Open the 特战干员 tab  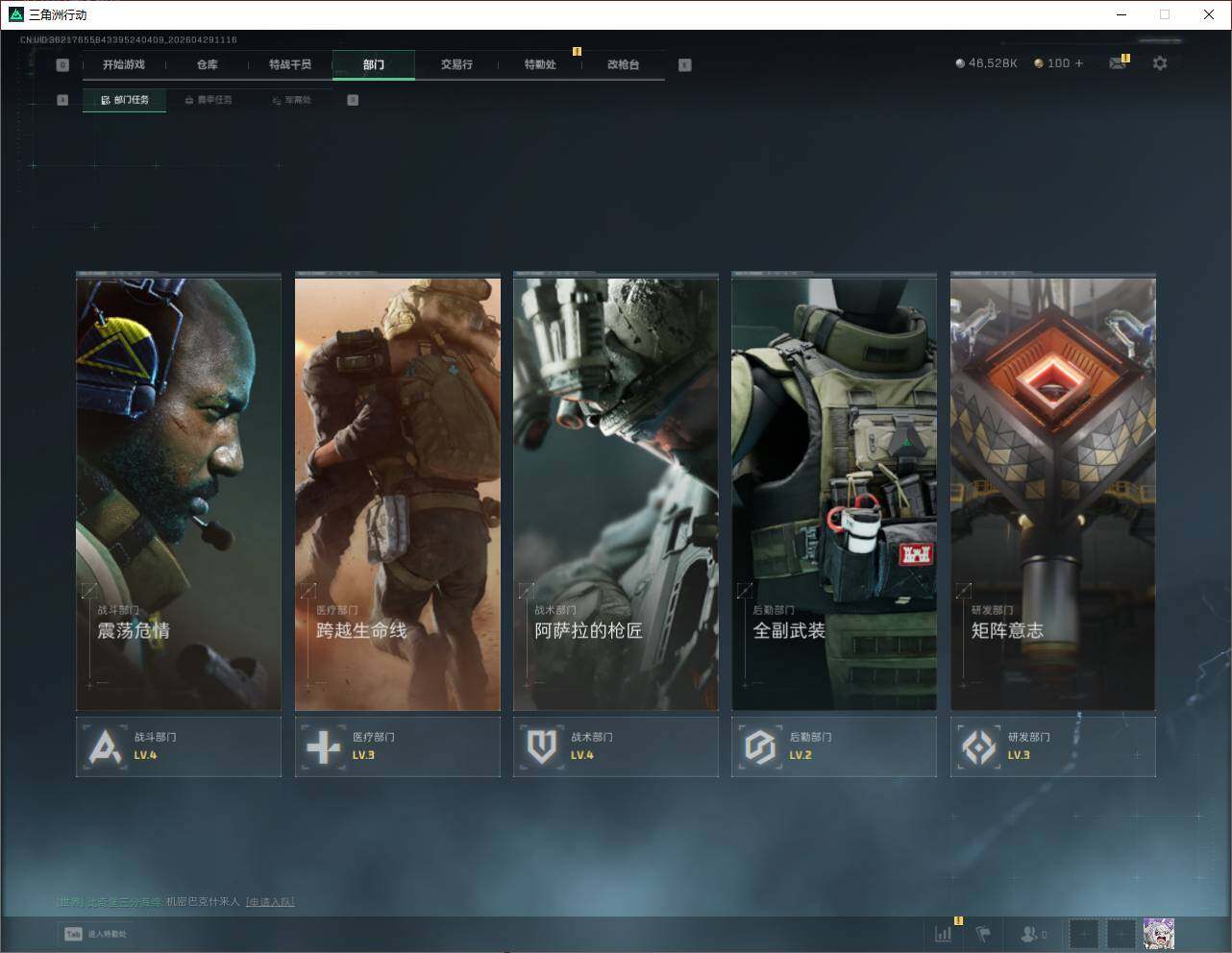(x=290, y=64)
